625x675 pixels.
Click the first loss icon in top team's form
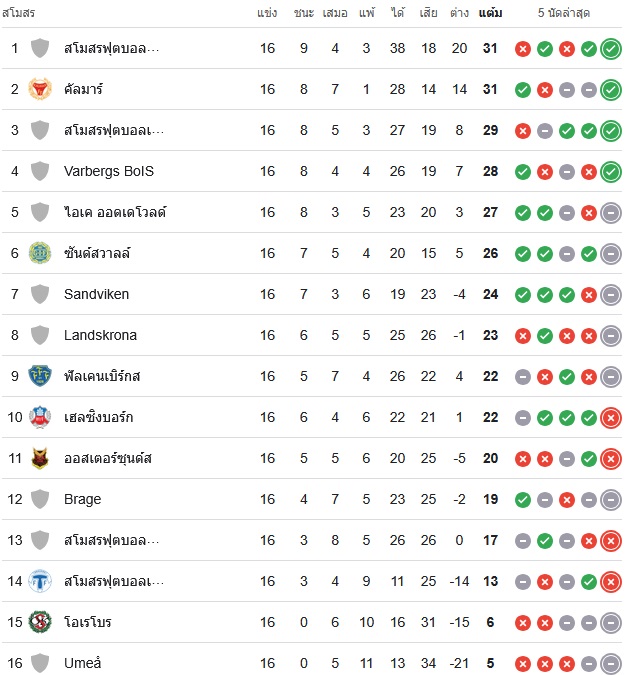(x=523, y=49)
